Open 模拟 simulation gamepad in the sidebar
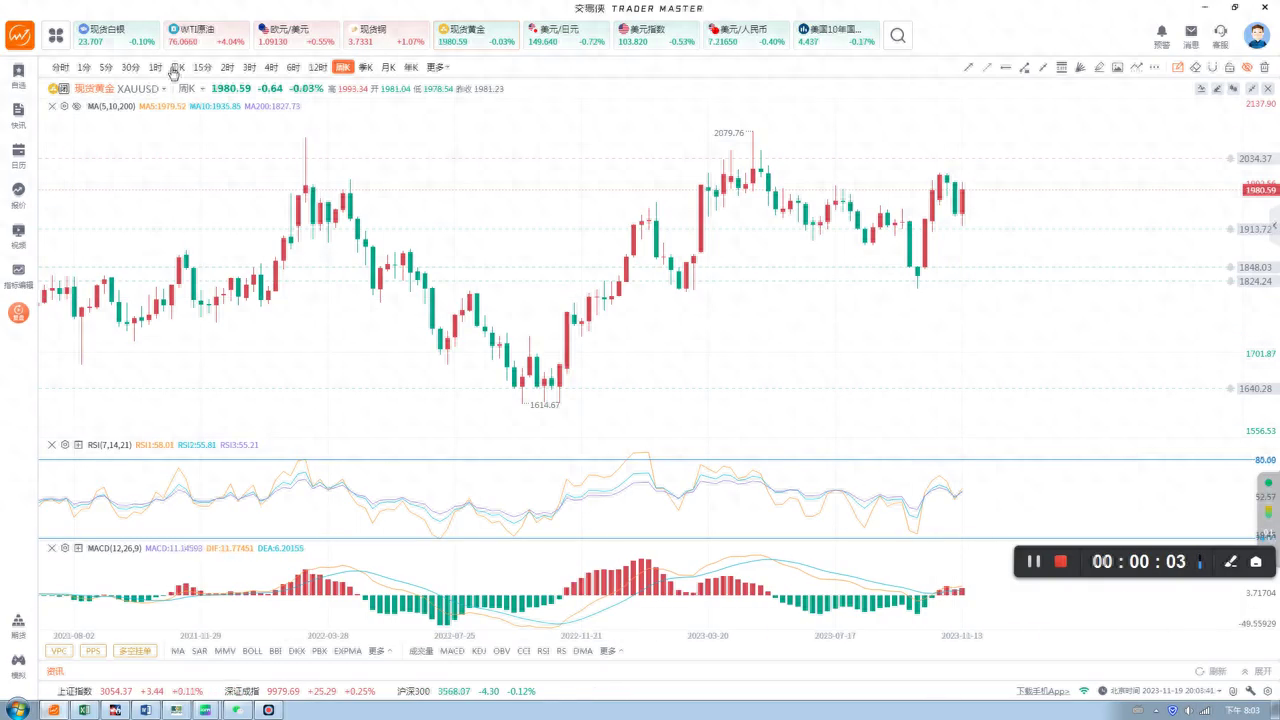1280x720 pixels. (18, 666)
